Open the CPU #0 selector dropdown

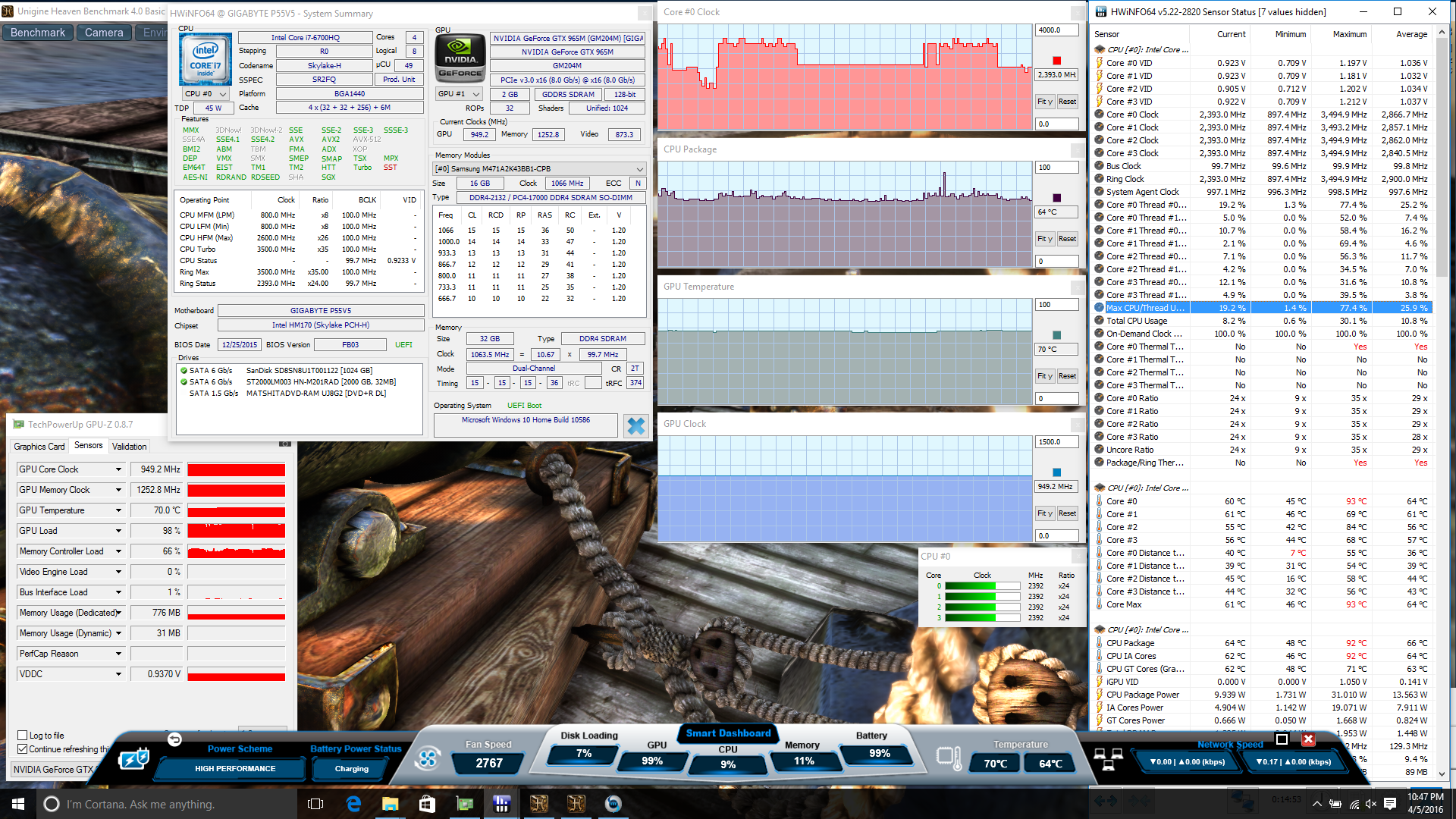206,94
